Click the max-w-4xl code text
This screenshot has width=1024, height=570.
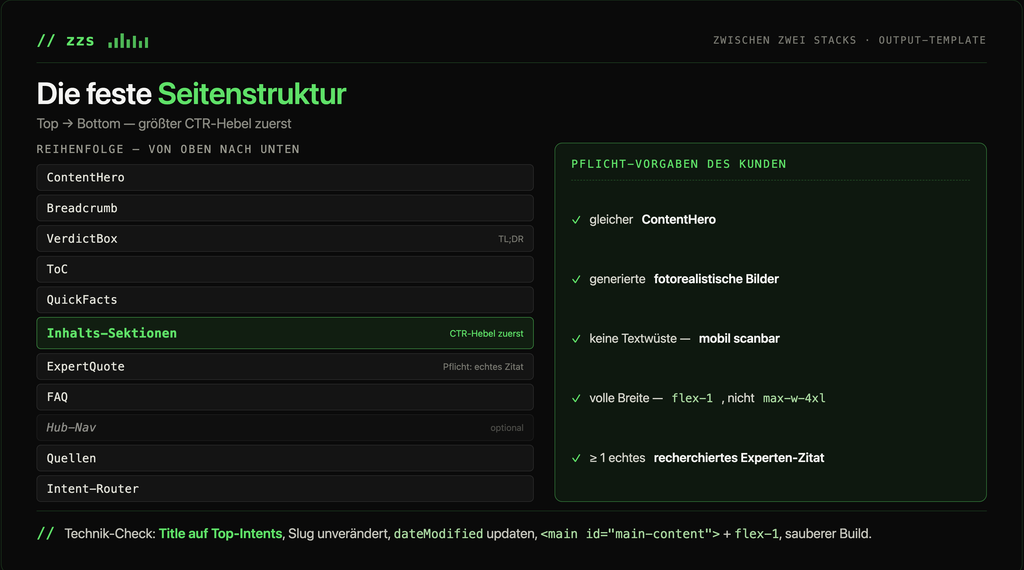(794, 398)
